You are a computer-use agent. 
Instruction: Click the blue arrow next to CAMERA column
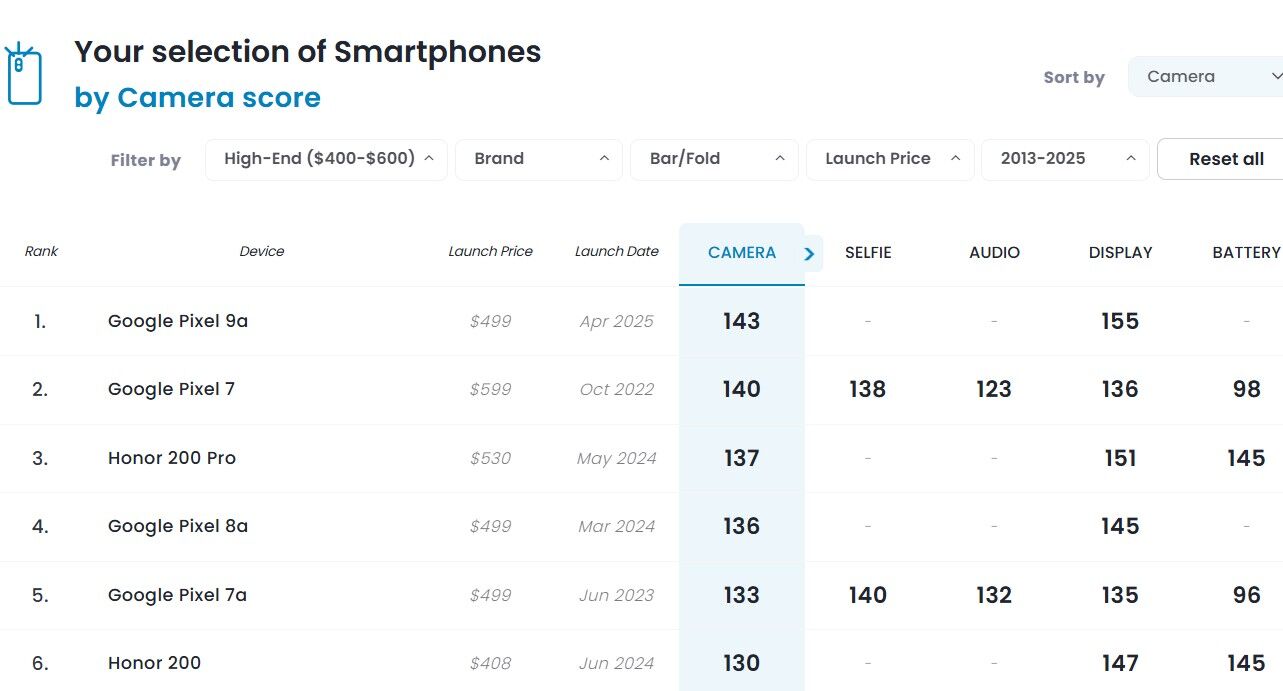pyautogui.click(x=810, y=254)
